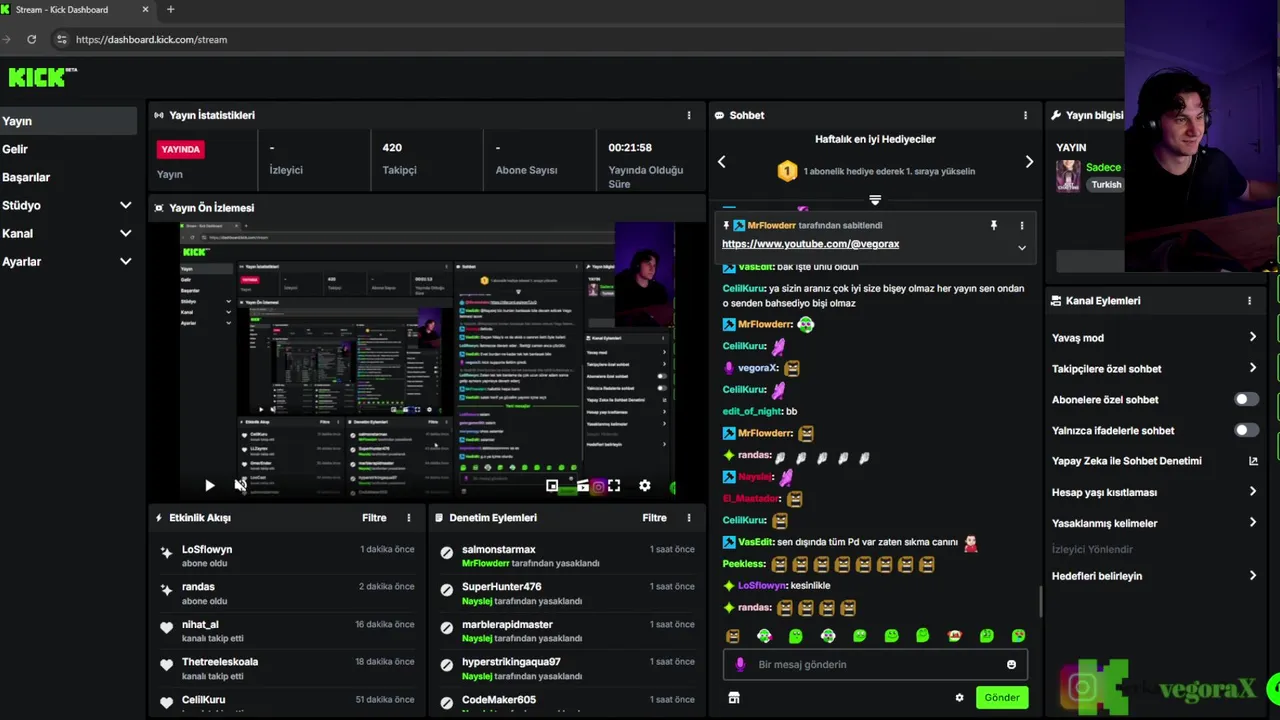Reload the browser page
The height and width of the screenshot is (720, 1280).
tap(32, 39)
